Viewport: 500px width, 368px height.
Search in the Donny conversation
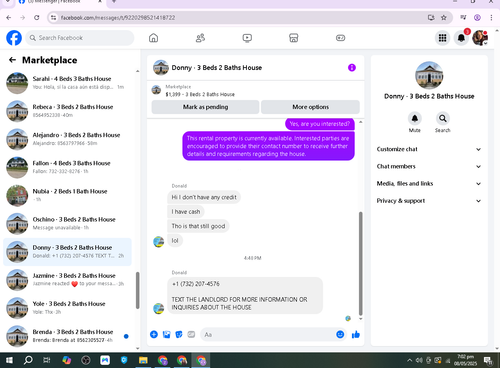(x=443, y=118)
